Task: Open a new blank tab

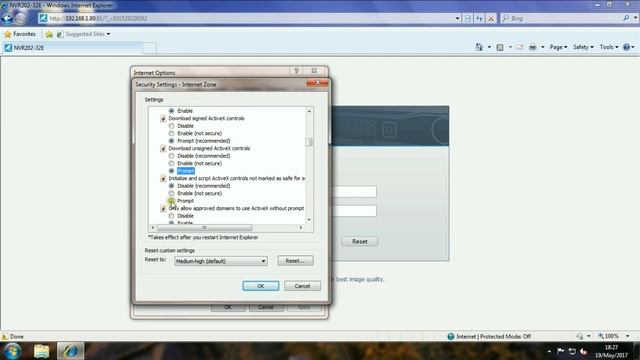Action: coord(149,48)
